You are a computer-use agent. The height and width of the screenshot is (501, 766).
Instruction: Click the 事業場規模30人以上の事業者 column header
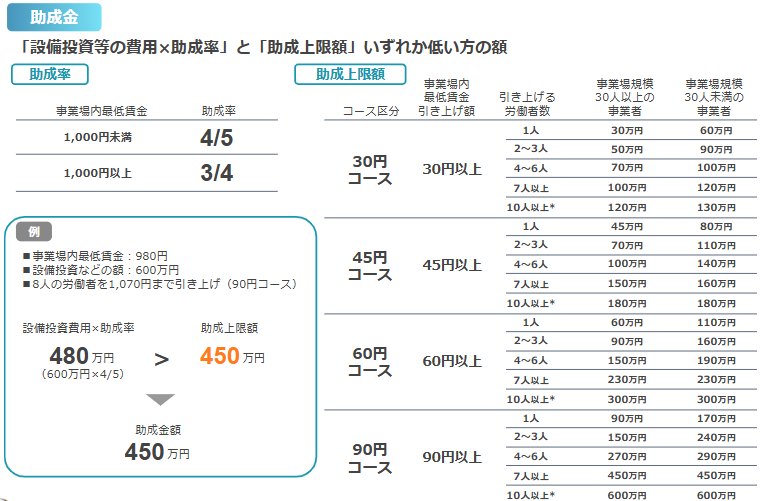pyautogui.click(x=625, y=98)
